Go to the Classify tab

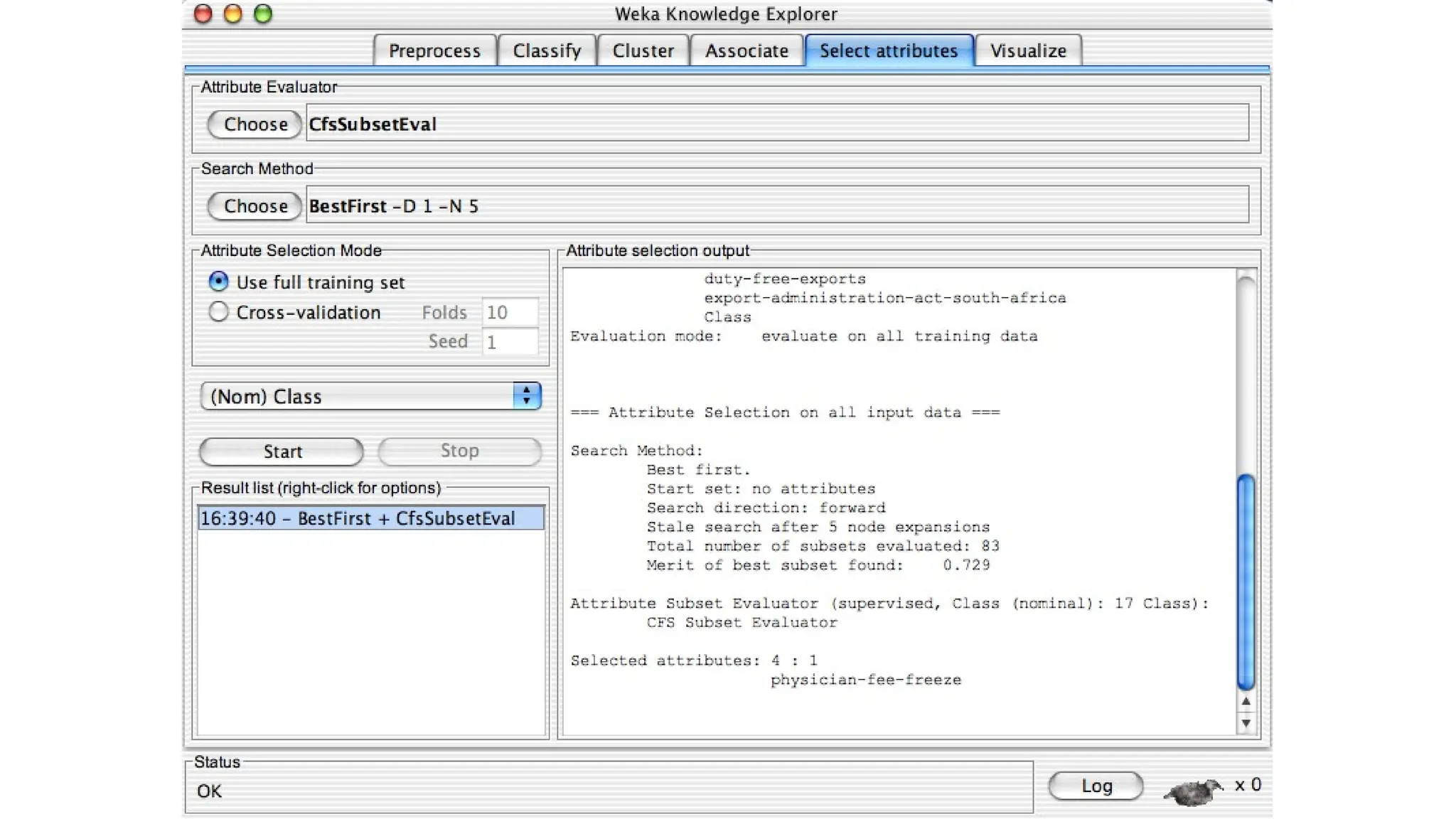tap(547, 50)
